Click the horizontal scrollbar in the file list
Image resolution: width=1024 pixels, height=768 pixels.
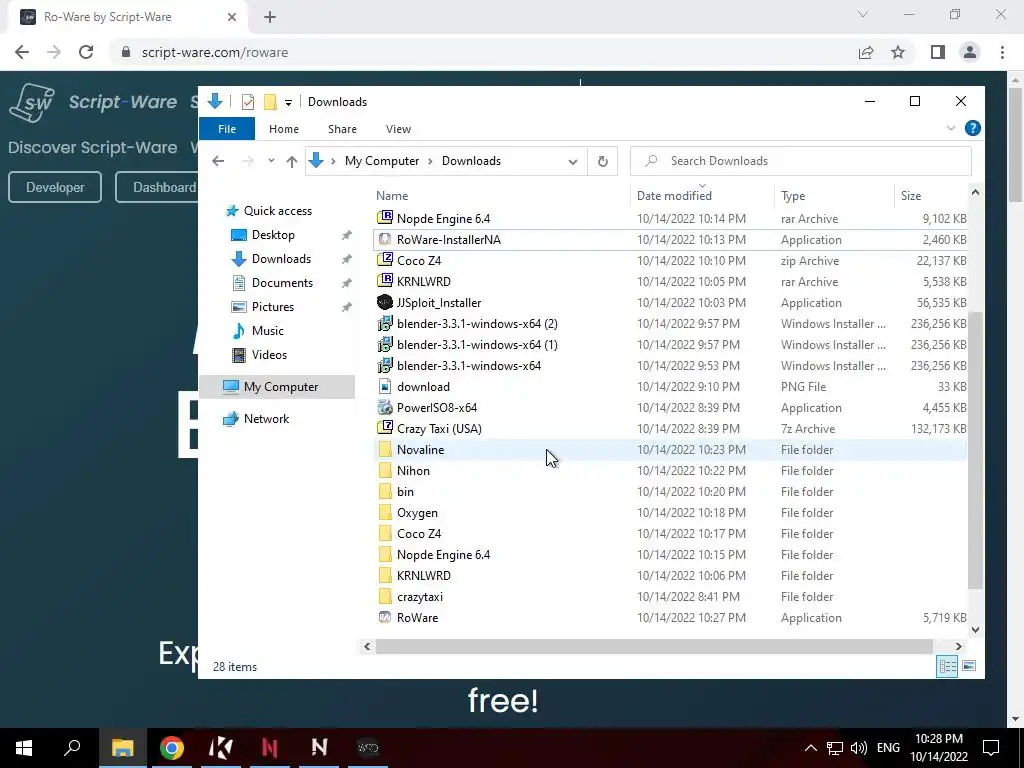tap(654, 647)
